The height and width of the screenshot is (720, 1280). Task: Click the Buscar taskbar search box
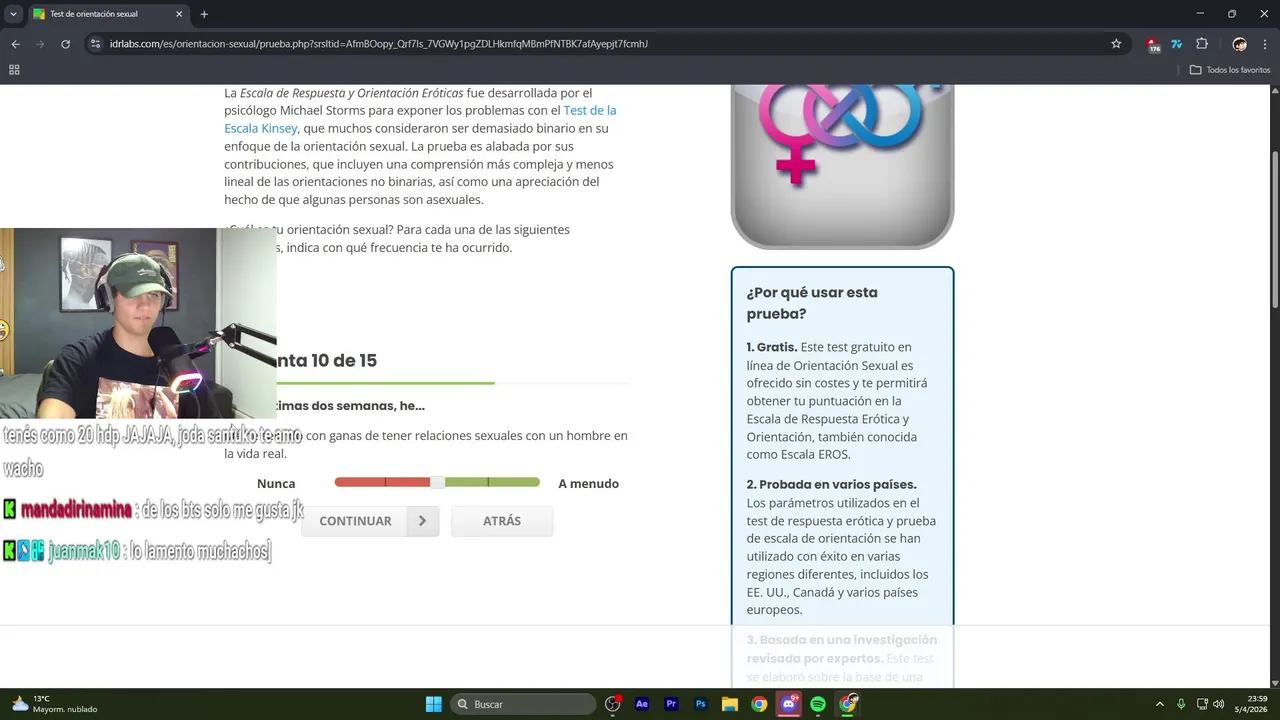coord(525,704)
